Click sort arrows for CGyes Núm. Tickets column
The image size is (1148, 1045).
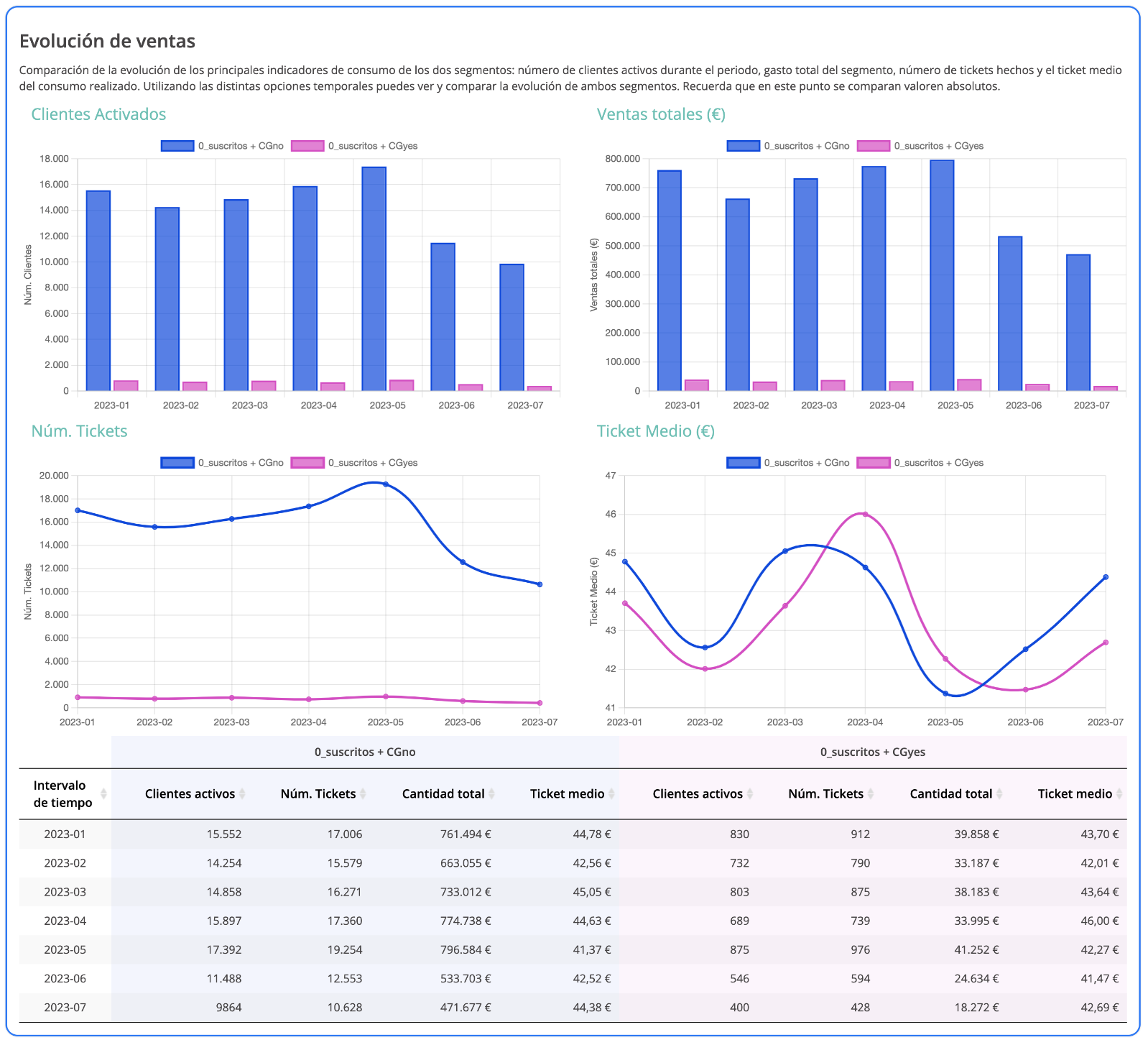871,793
